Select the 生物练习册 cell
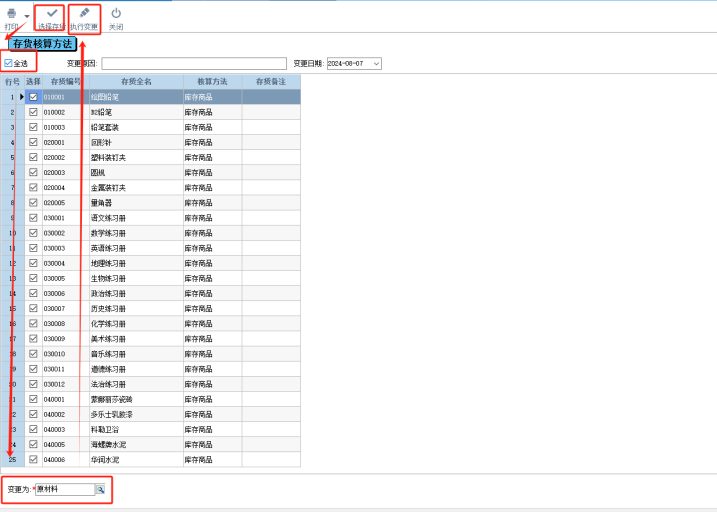The image size is (717, 512). pos(136,278)
